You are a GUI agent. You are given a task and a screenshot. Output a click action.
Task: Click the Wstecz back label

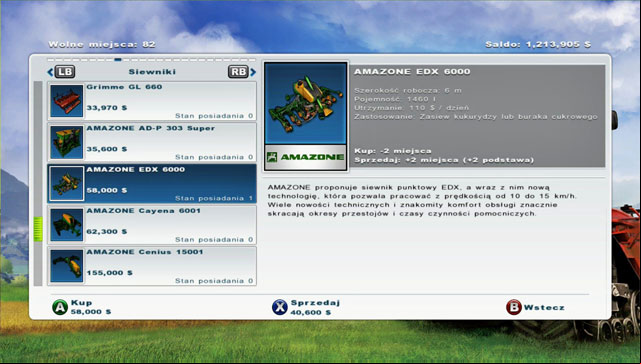[x=544, y=308]
